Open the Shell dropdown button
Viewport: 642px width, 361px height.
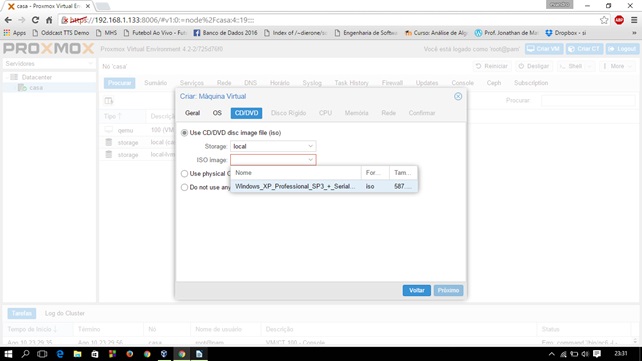coord(575,66)
